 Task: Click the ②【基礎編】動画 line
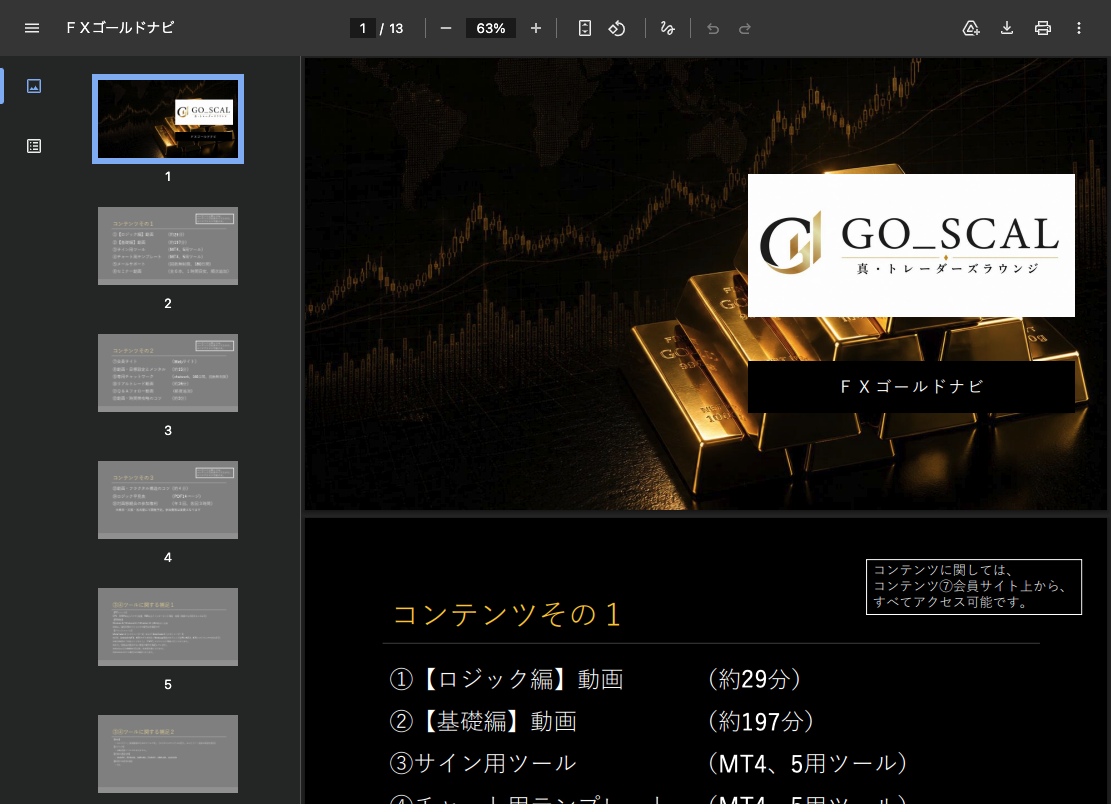pos(483,721)
